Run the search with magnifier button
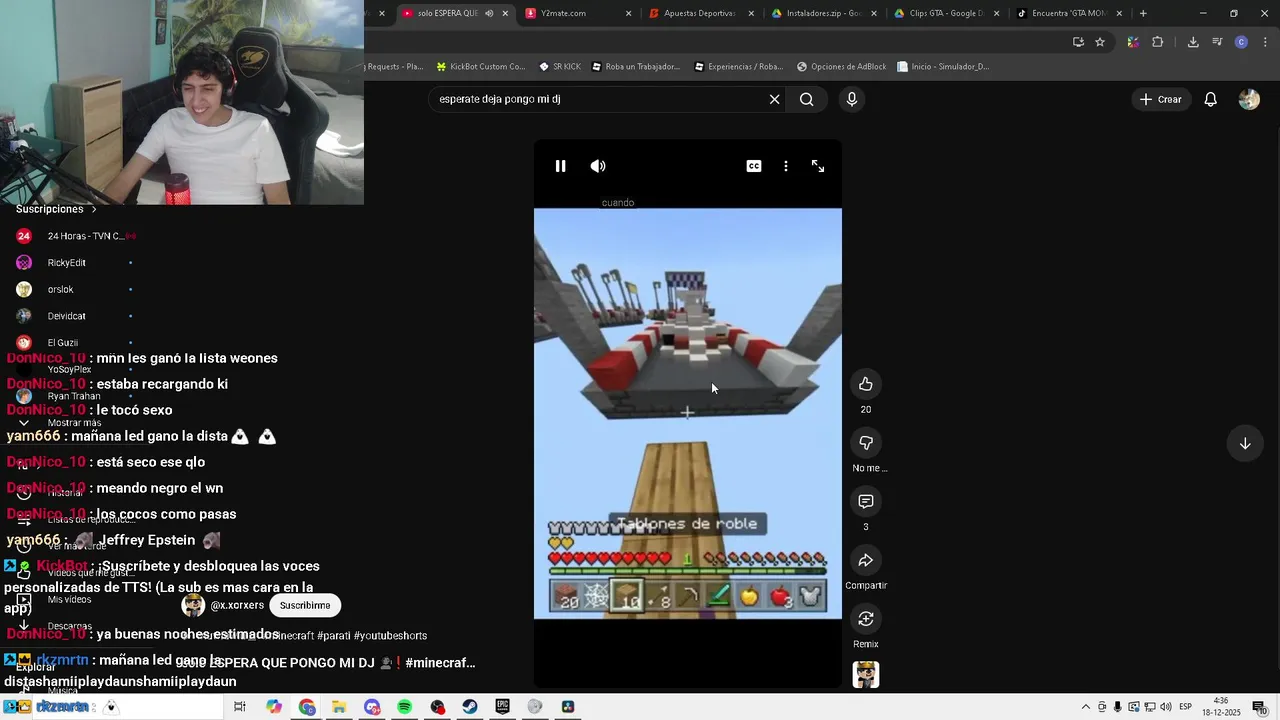The height and width of the screenshot is (720, 1280). click(806, 99)
